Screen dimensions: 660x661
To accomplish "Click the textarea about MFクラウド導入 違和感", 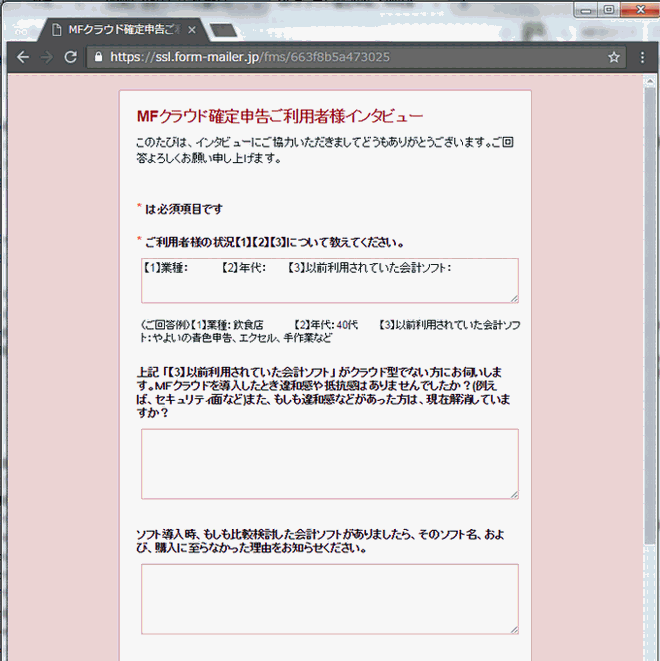I will 330,464.
